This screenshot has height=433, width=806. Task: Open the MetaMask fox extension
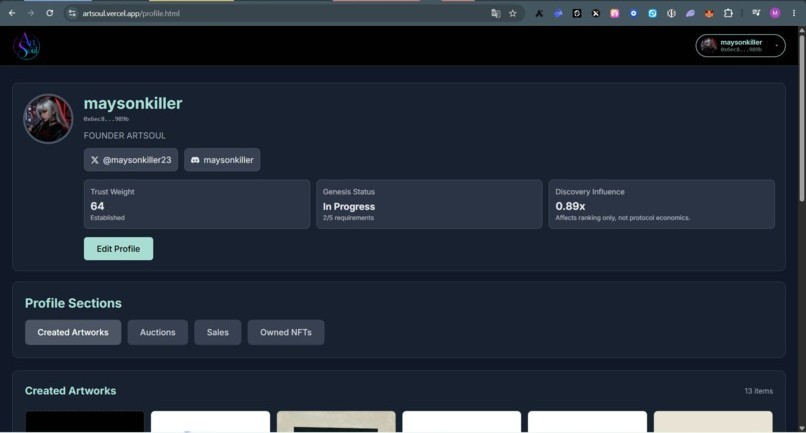point(709,13)
